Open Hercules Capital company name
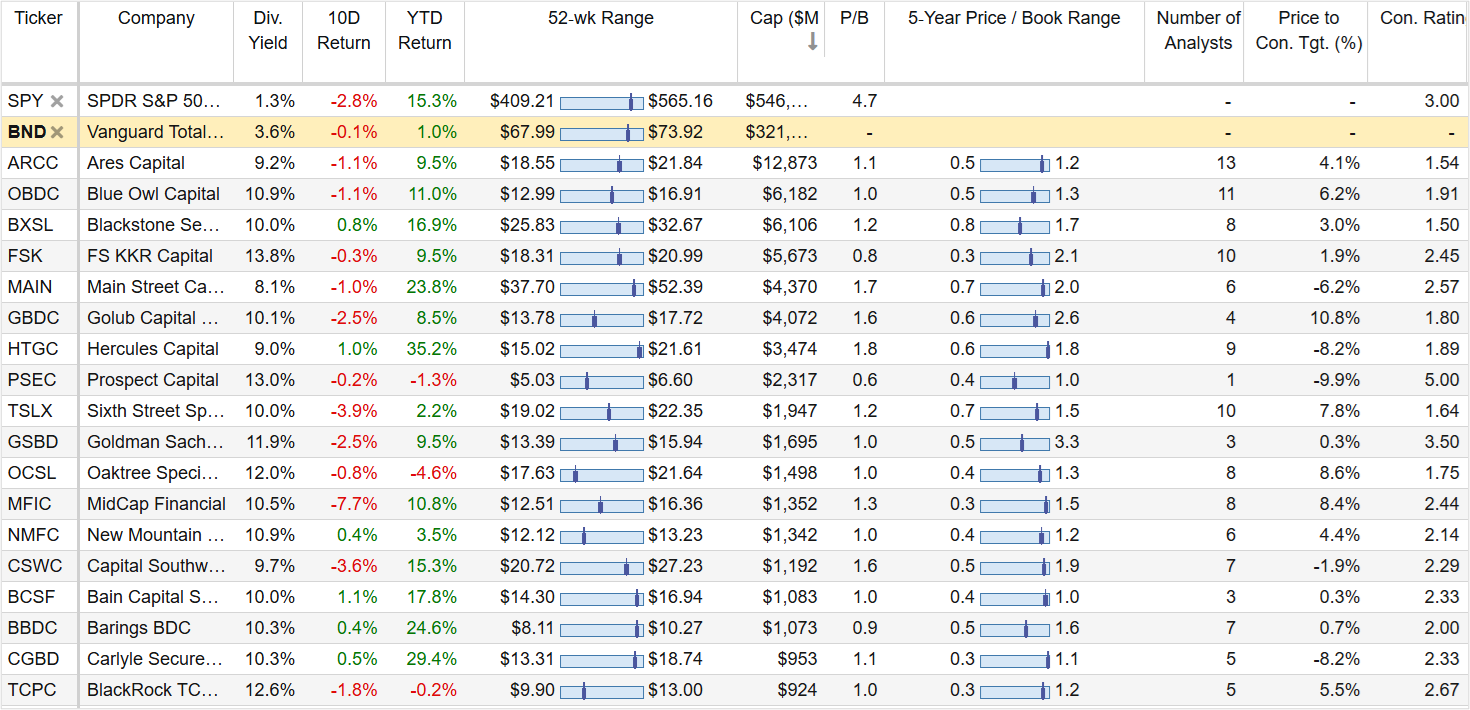 click(x=153, y=349)
